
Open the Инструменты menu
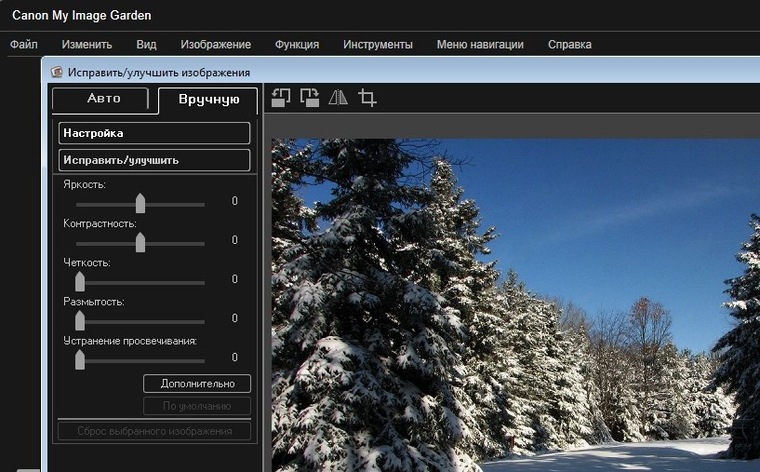pyautogui.click(x=377, y=44)
